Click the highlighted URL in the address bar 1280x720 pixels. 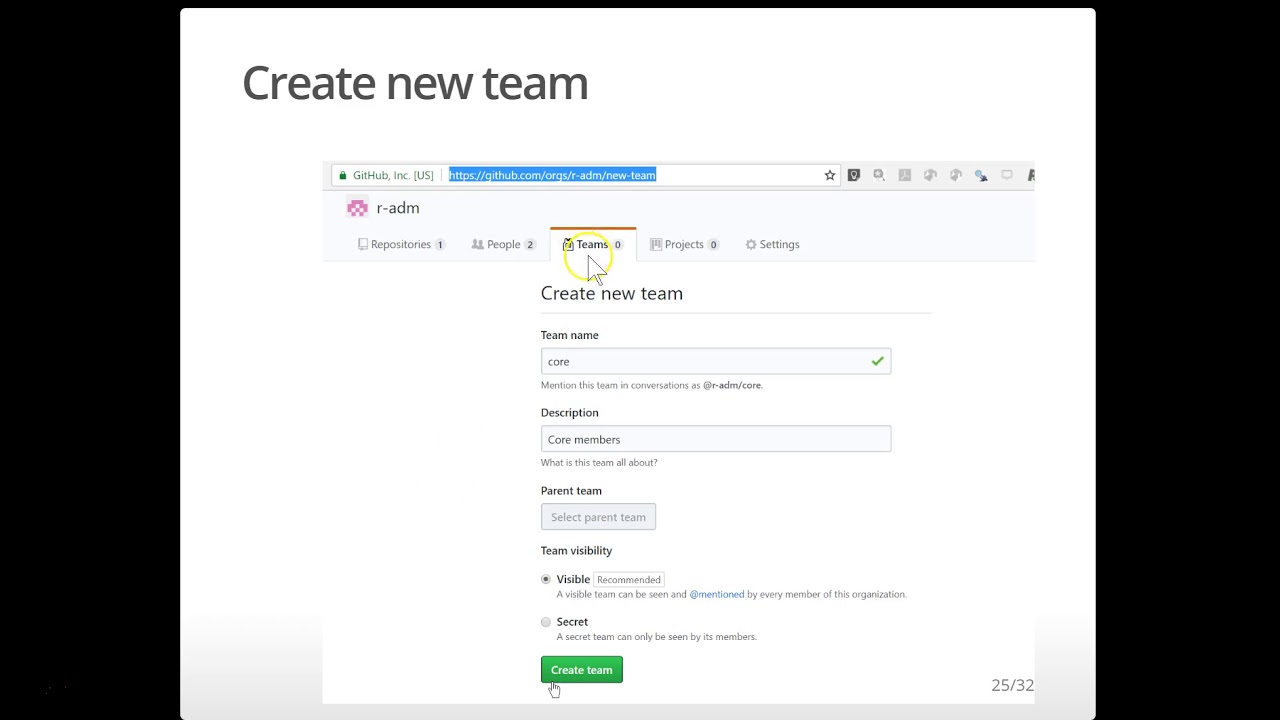click(552, 175)
